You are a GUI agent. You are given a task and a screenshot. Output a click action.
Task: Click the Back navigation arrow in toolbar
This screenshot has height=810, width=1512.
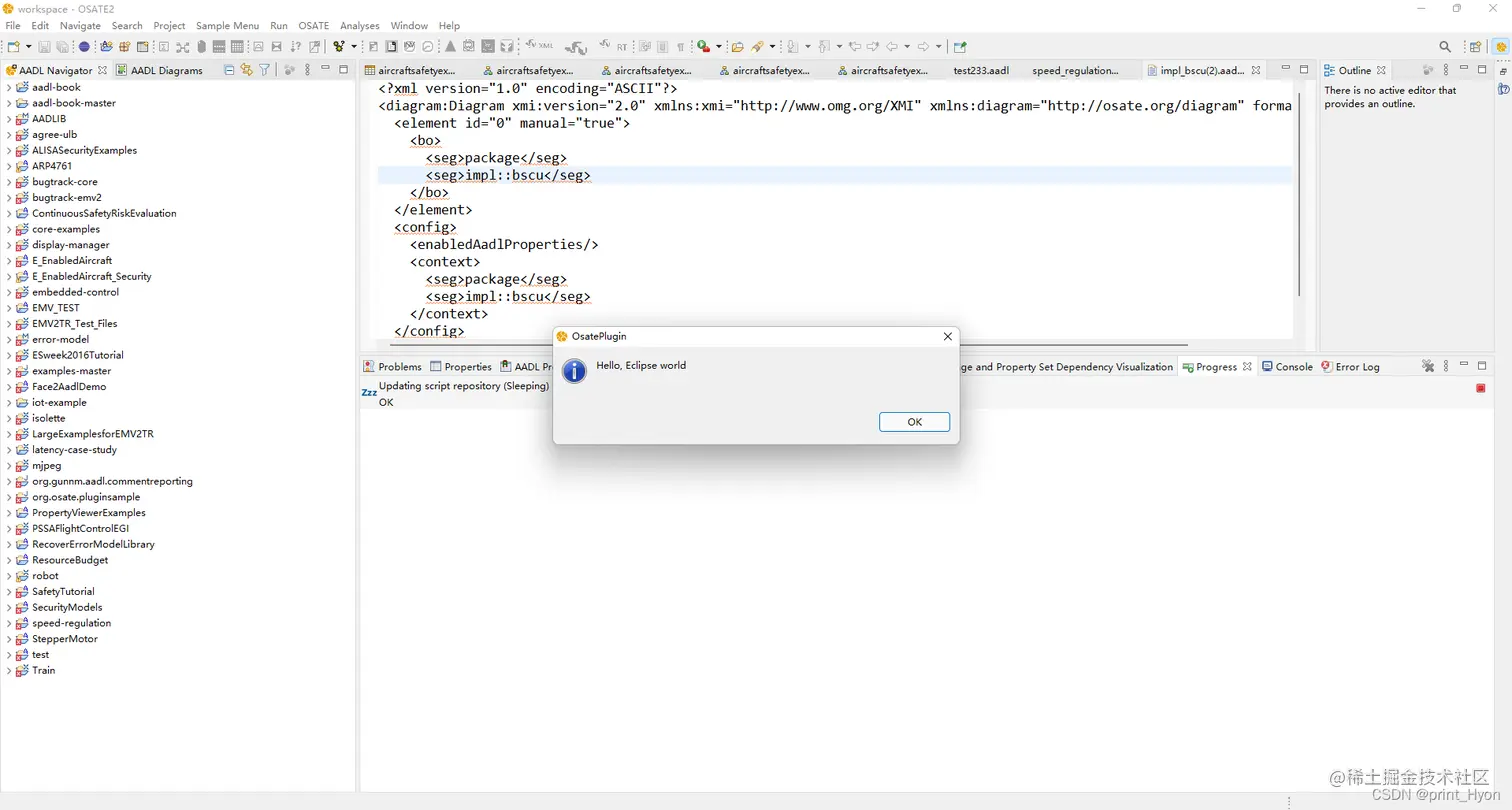pyautogui.click(x=892, y=46)
